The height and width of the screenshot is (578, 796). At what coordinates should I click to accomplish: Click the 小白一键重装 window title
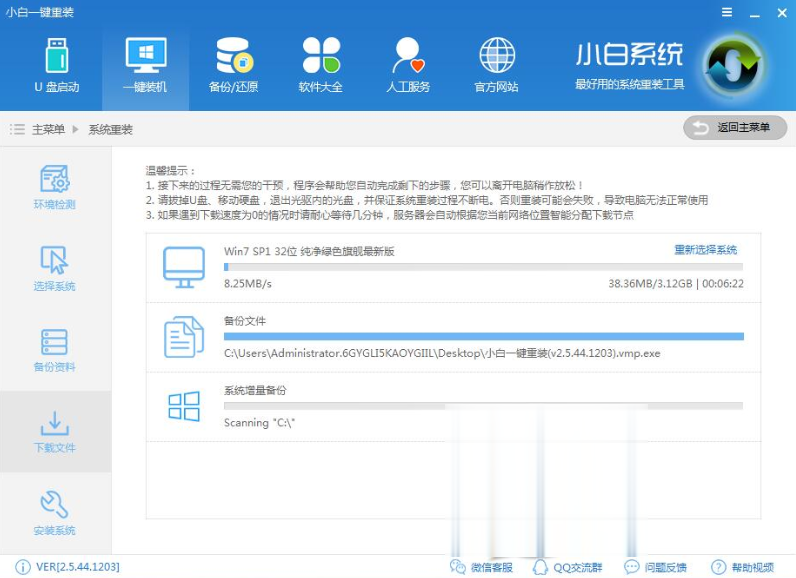coord(40,12)
